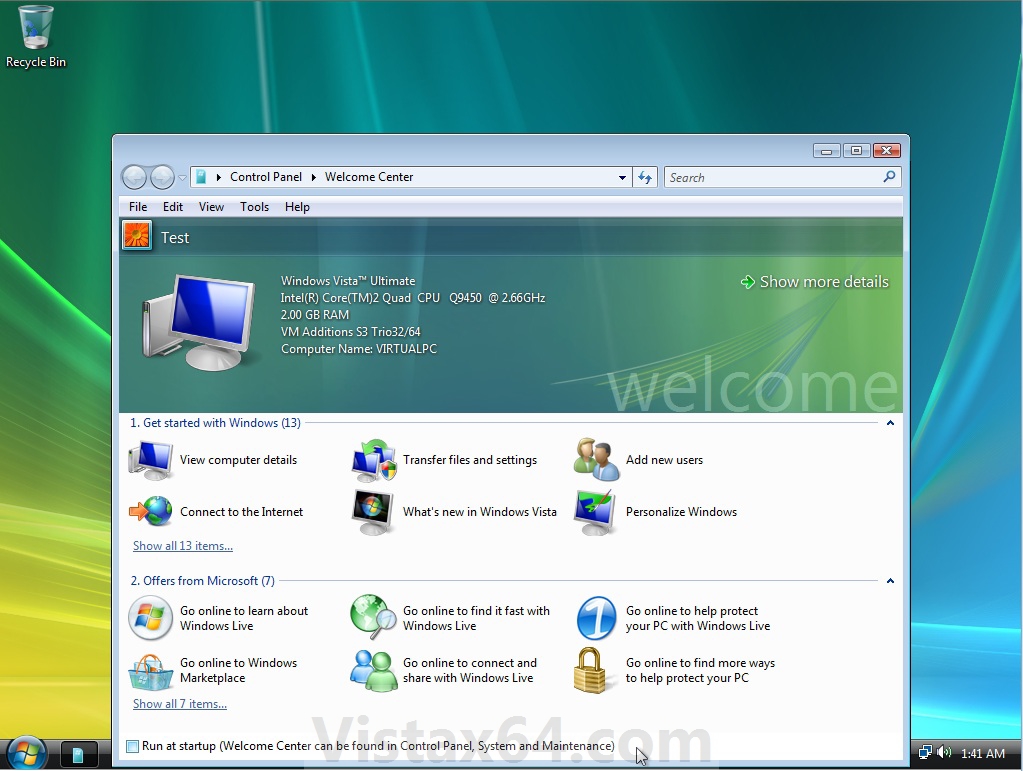The width and height of the screenshot is (1023, 771).
Task: Click the 1. Get started with Windows (13) heading
Action: 215,423
